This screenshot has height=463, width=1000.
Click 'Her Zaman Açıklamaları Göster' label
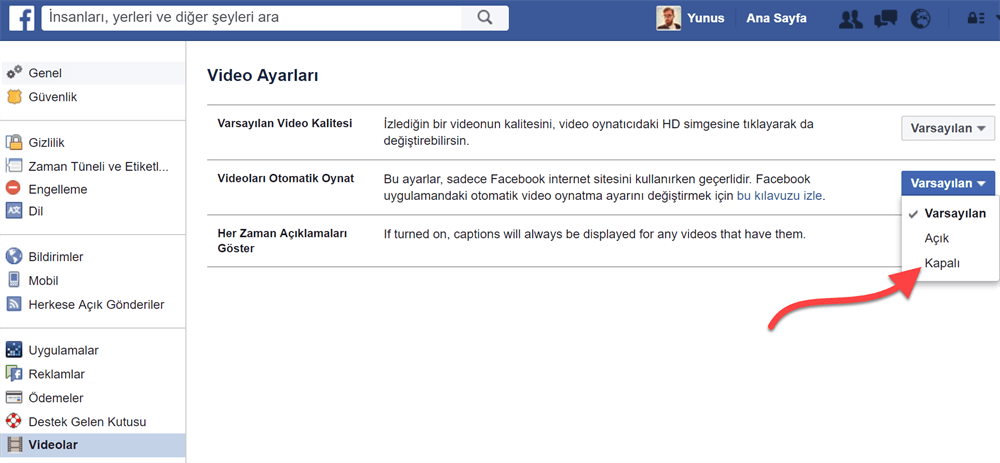click(x=282, y=240)
